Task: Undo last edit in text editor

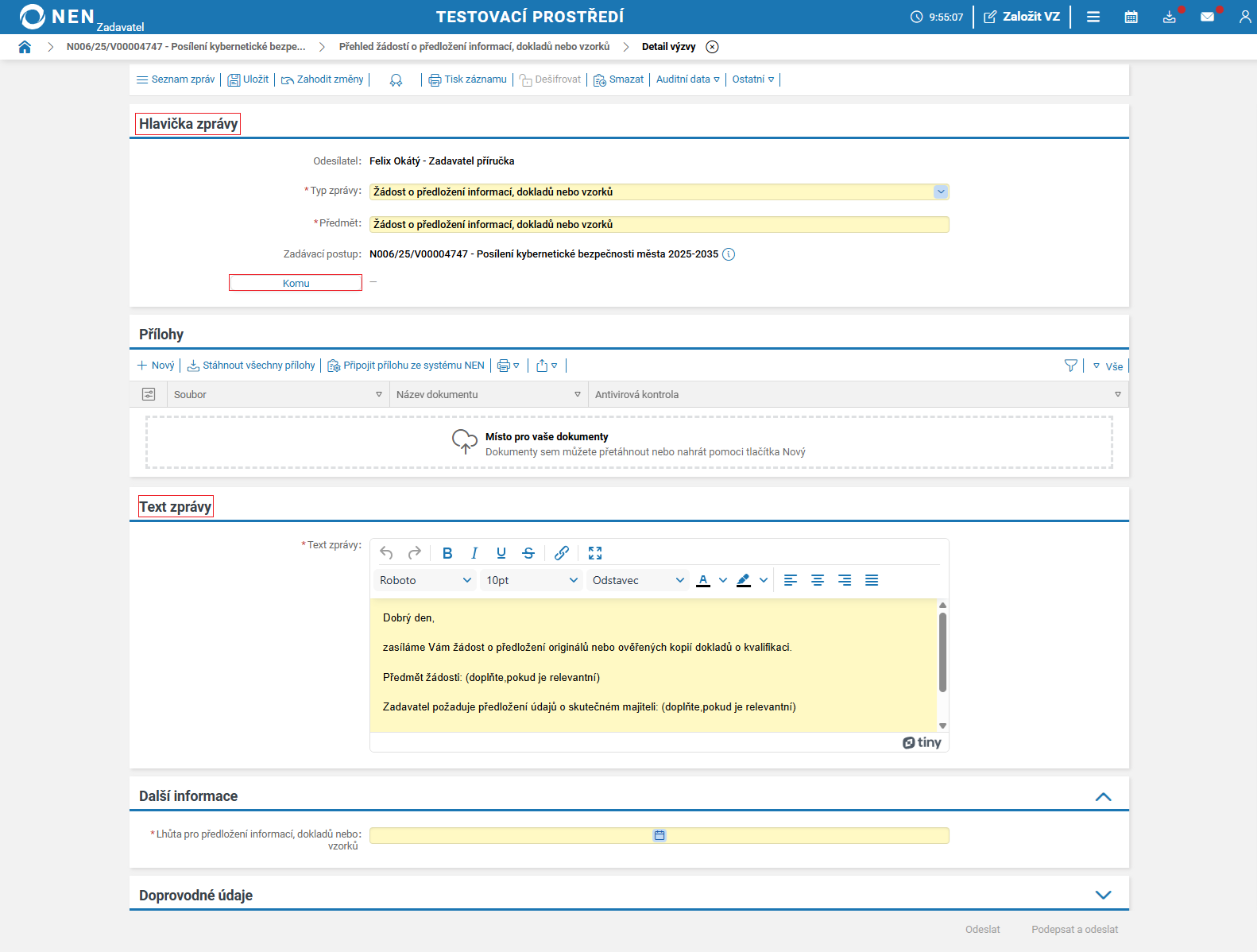Action: click(x=387, y=553)
